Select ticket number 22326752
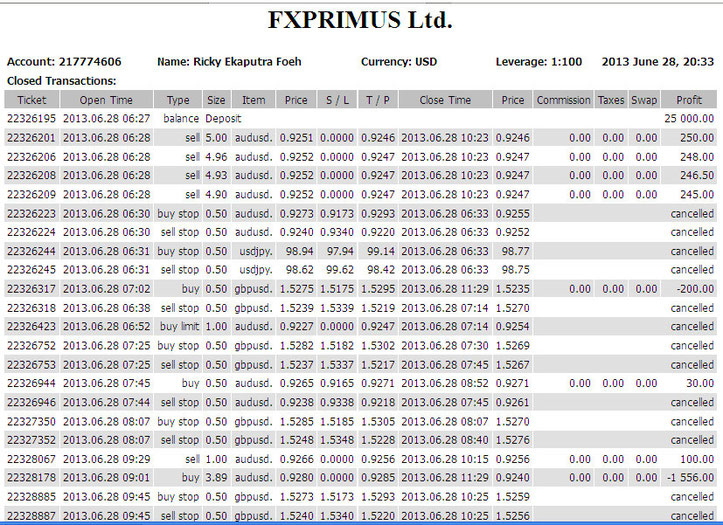Viewport: 723px width, 525px height. pyautogui.click(x=31, y=346)
